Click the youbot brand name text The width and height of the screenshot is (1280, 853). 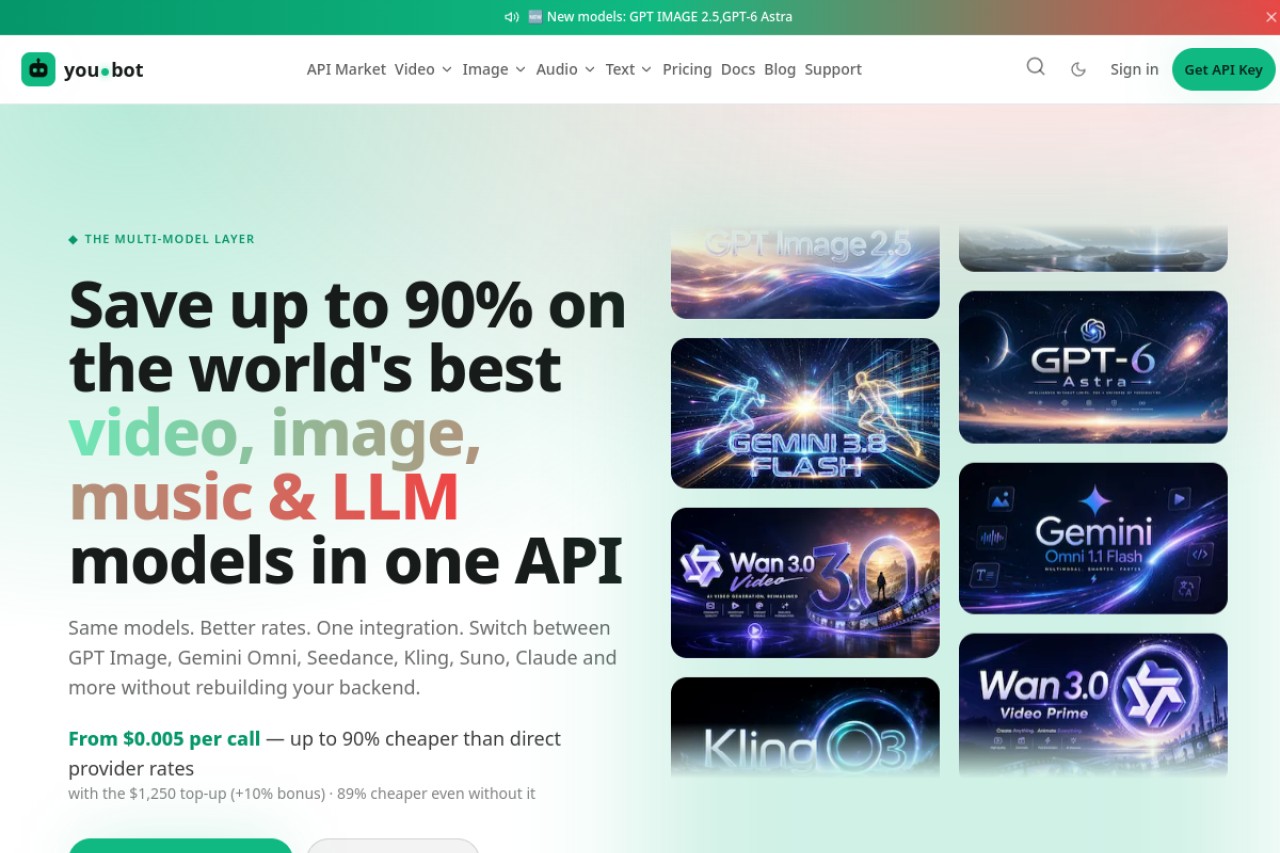tap(103, 69)
